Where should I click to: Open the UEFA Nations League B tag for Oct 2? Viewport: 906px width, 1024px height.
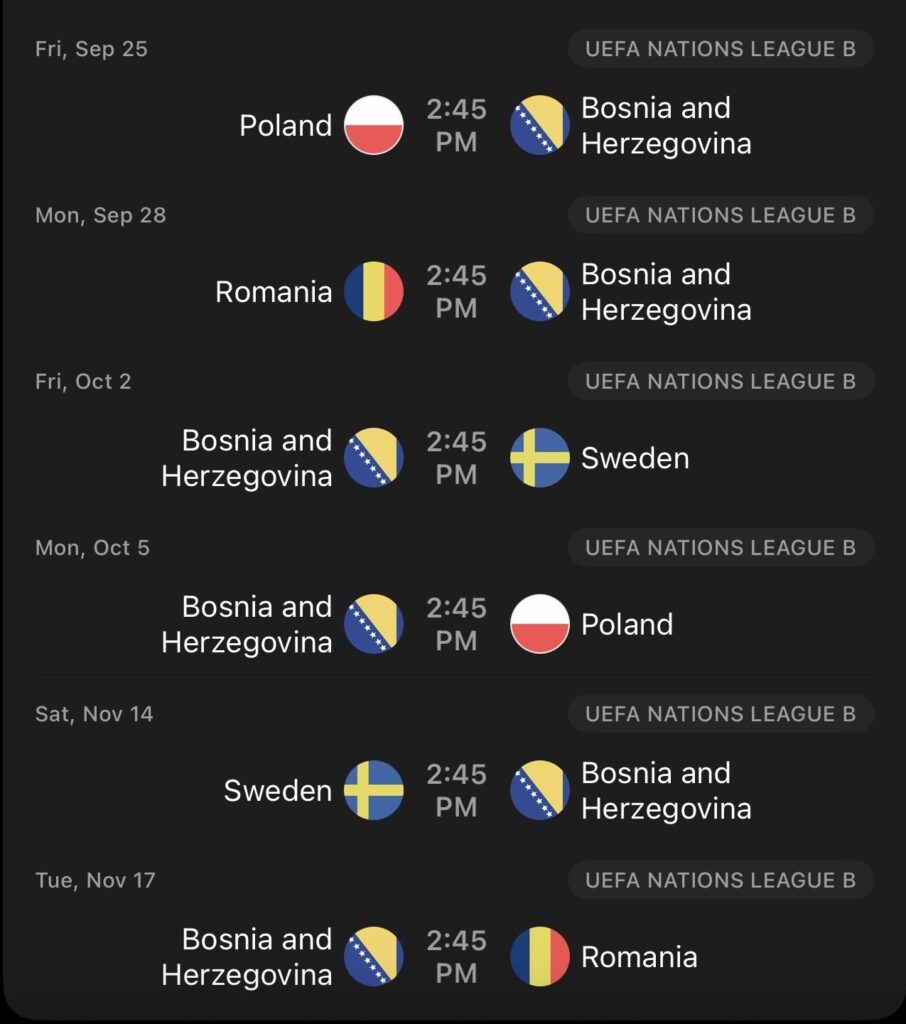point(720,381)
